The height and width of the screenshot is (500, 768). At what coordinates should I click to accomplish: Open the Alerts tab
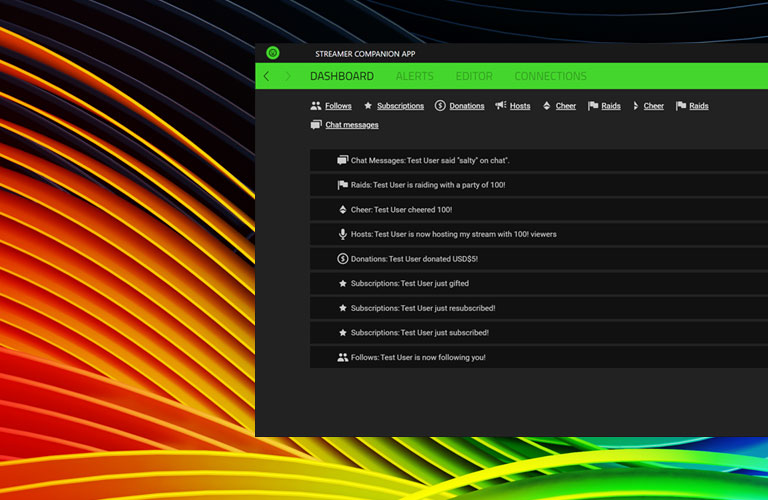click(414, 76)
